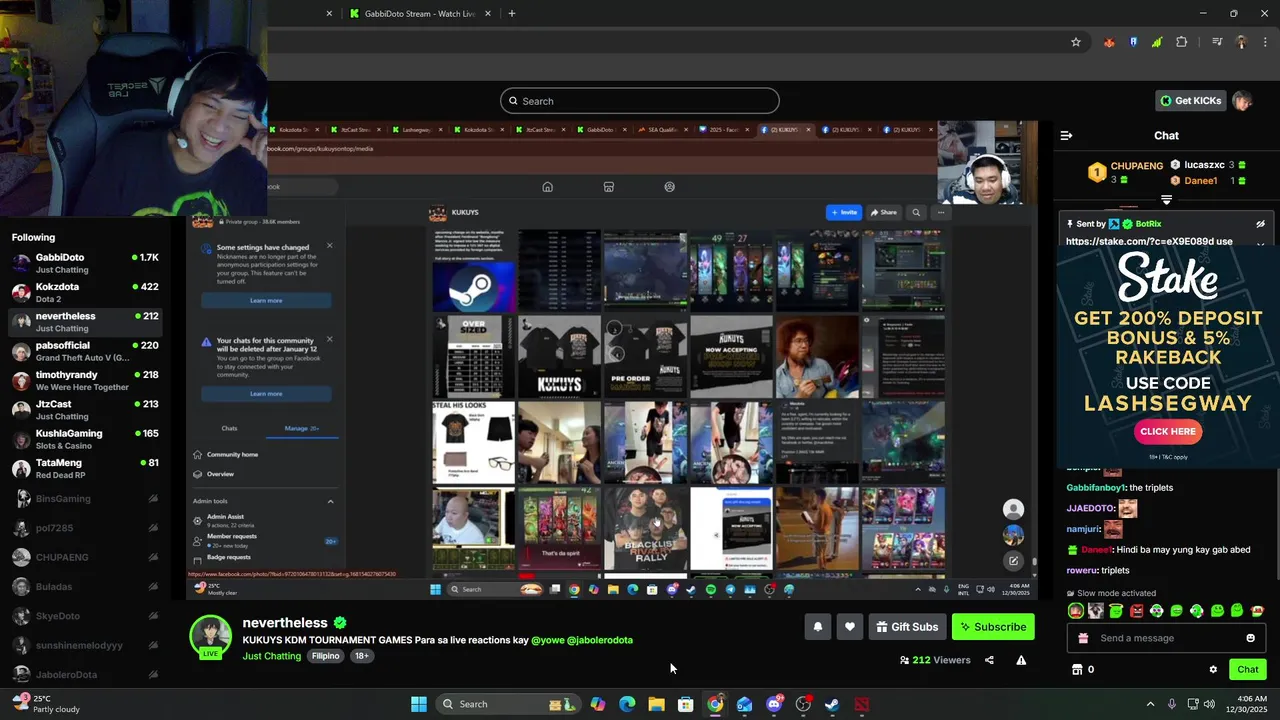Image resolution: width=1280 pixels, height=720 pixels.
Task: Click the Stake CLICK HERE button
Action: (1167, 431)
